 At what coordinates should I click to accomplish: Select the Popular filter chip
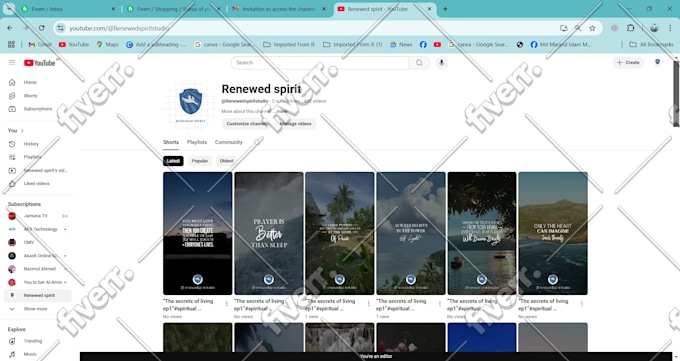tap(200, 161)
